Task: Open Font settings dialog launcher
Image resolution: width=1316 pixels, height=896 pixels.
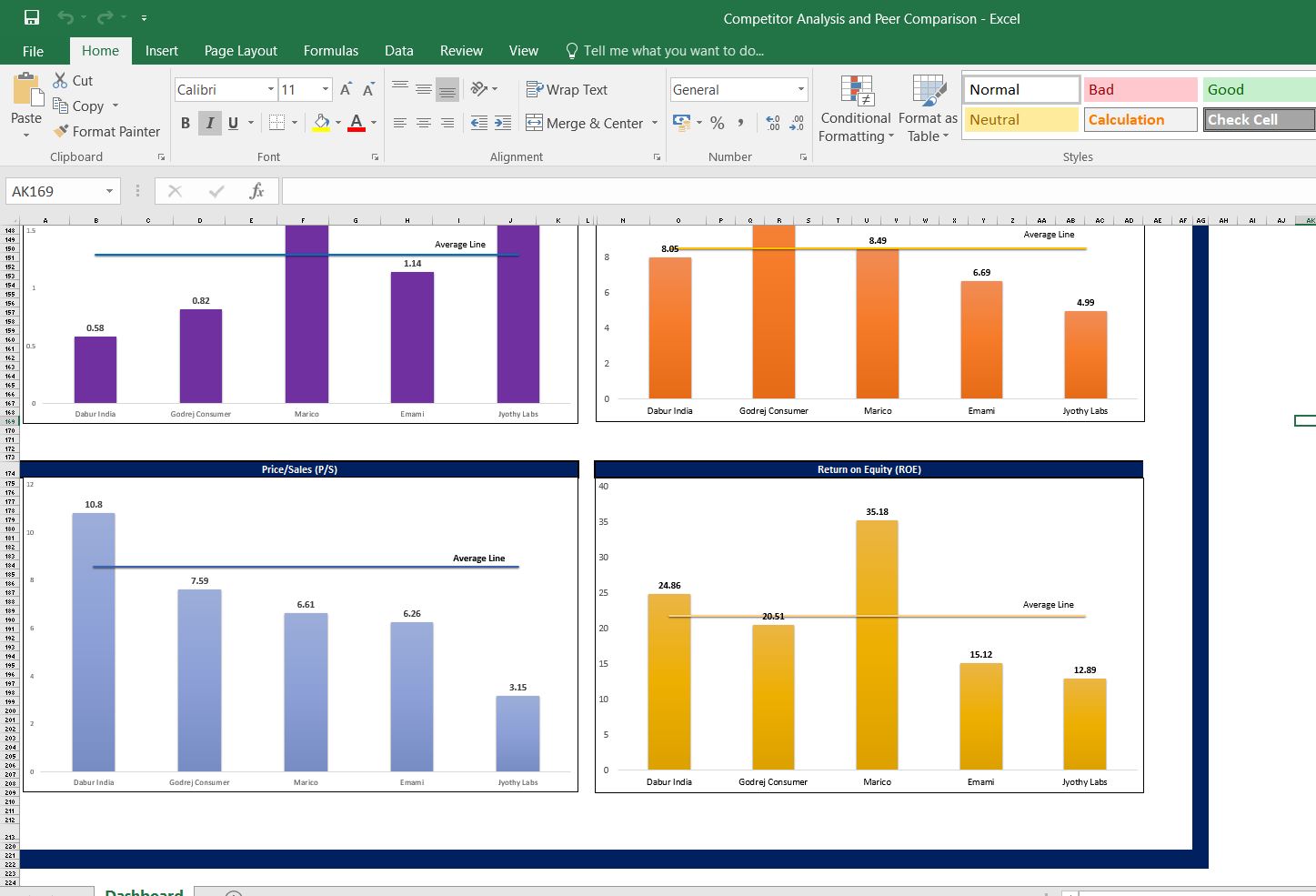Action: tap(375, 157)
